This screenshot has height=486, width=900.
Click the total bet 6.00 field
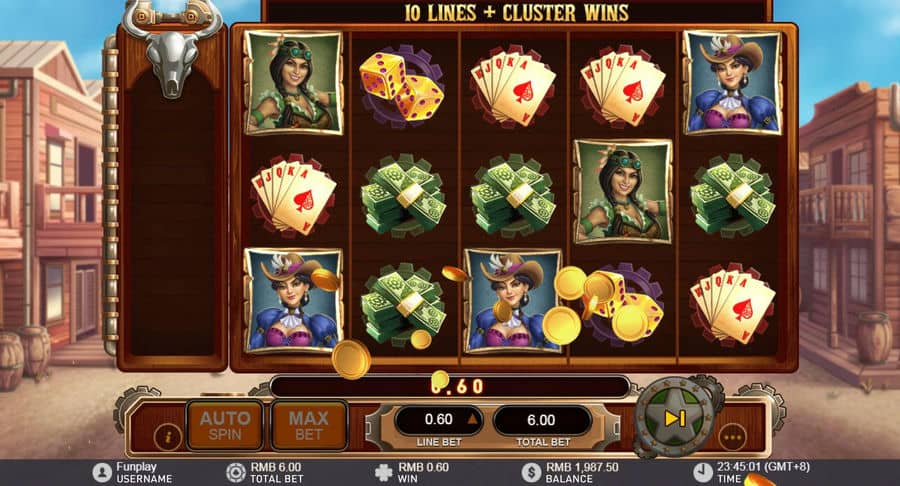coord(542,421)
